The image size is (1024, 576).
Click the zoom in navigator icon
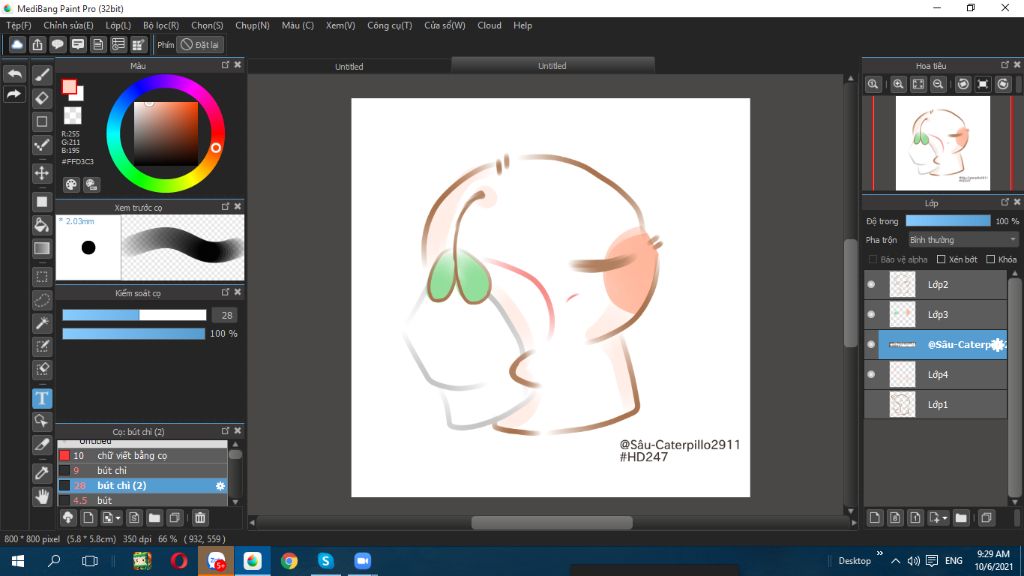coord(899,84)
